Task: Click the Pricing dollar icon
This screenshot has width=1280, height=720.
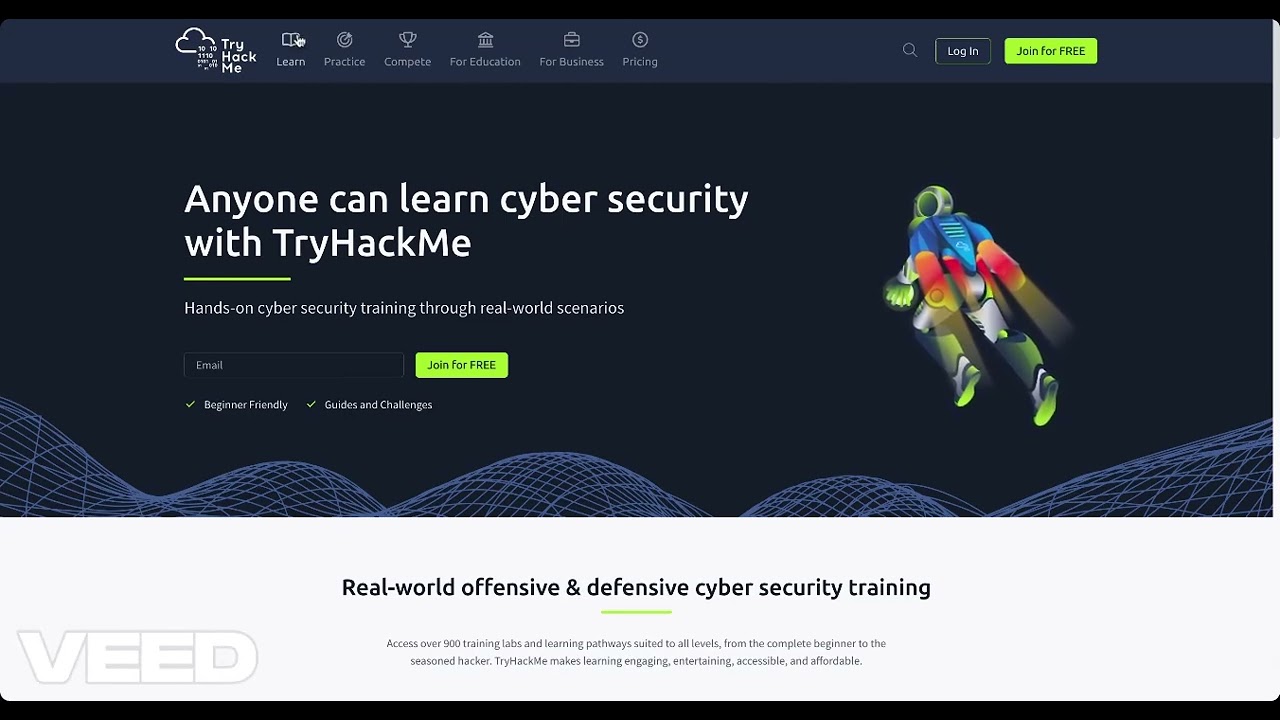Action: 640,40
